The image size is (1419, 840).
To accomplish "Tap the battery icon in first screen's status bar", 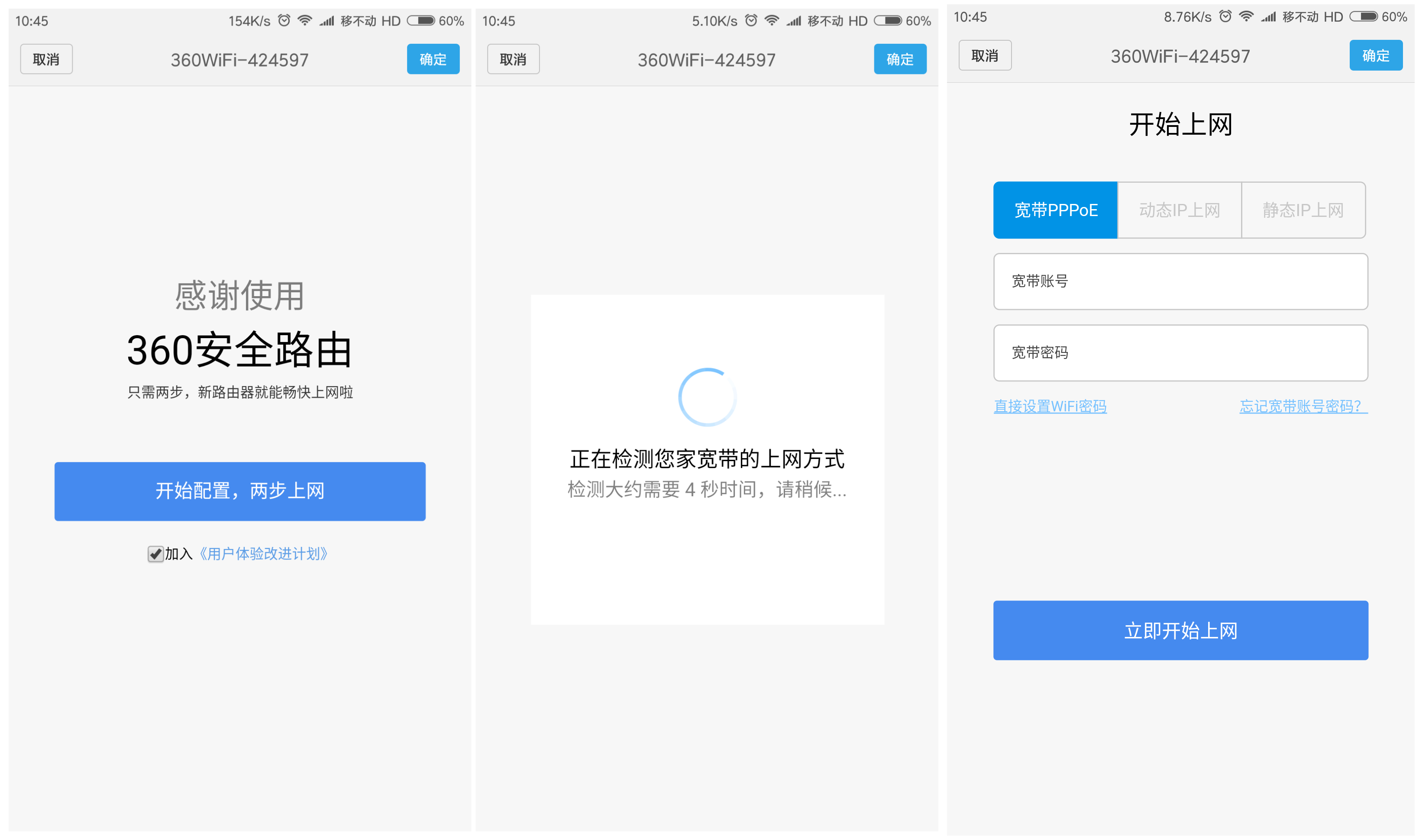I will point(421,21).
